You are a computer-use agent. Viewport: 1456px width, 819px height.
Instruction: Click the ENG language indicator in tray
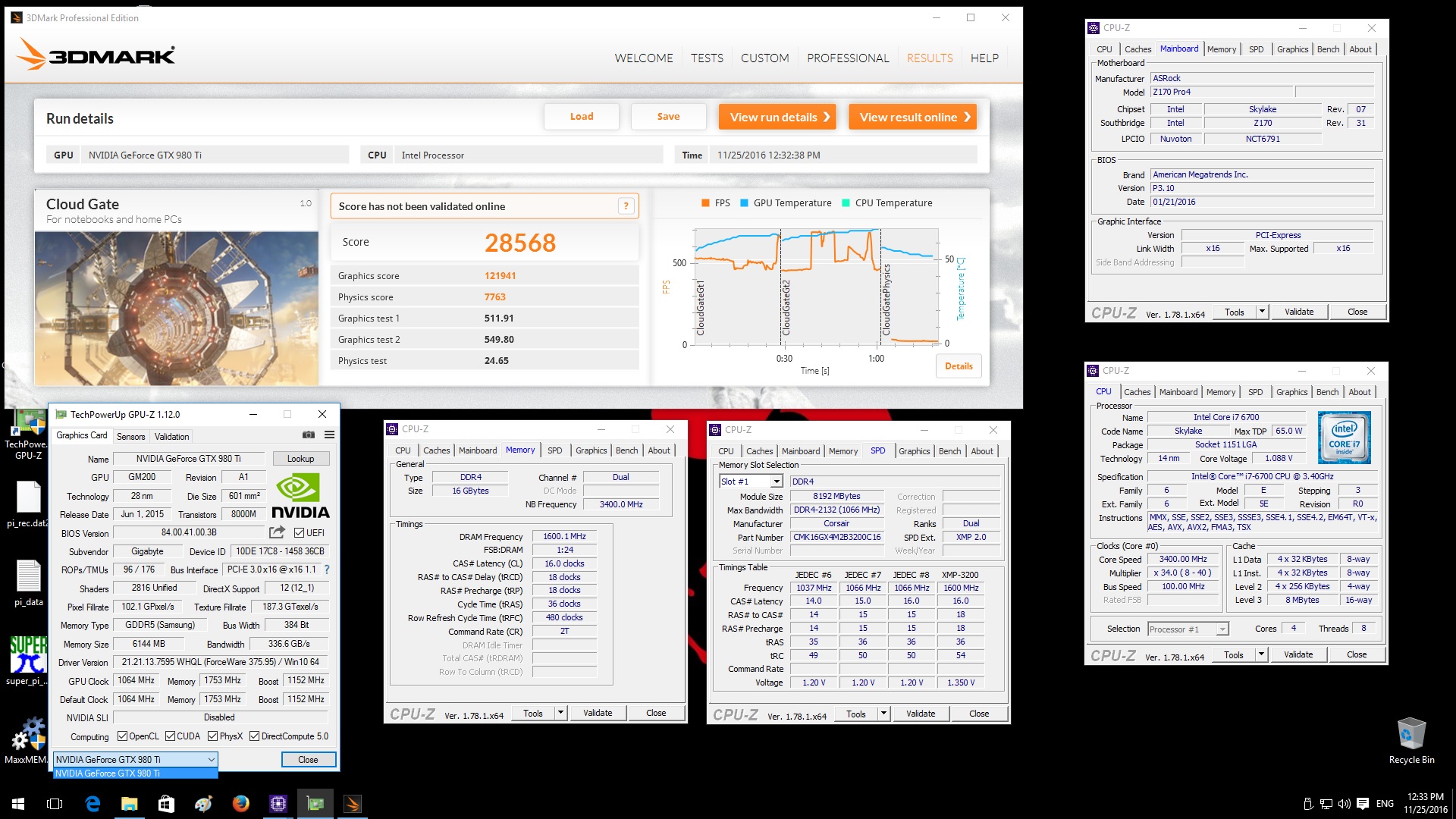pos(1385,804)
